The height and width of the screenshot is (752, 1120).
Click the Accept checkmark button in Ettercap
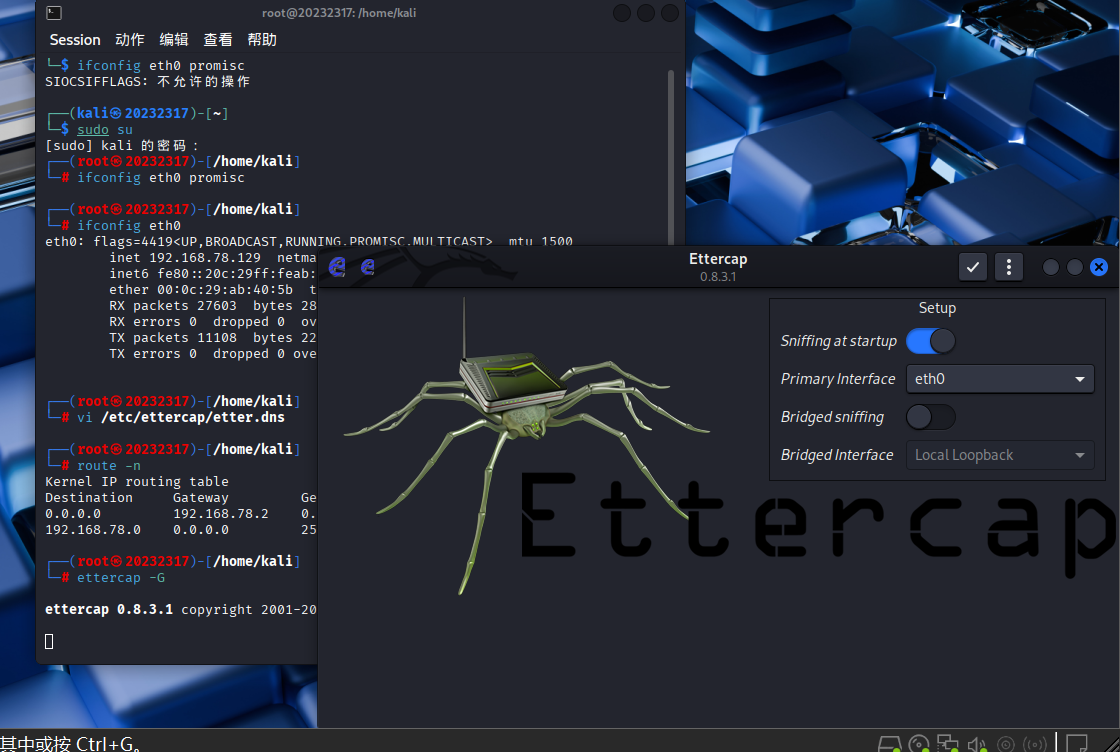(972, 267)
